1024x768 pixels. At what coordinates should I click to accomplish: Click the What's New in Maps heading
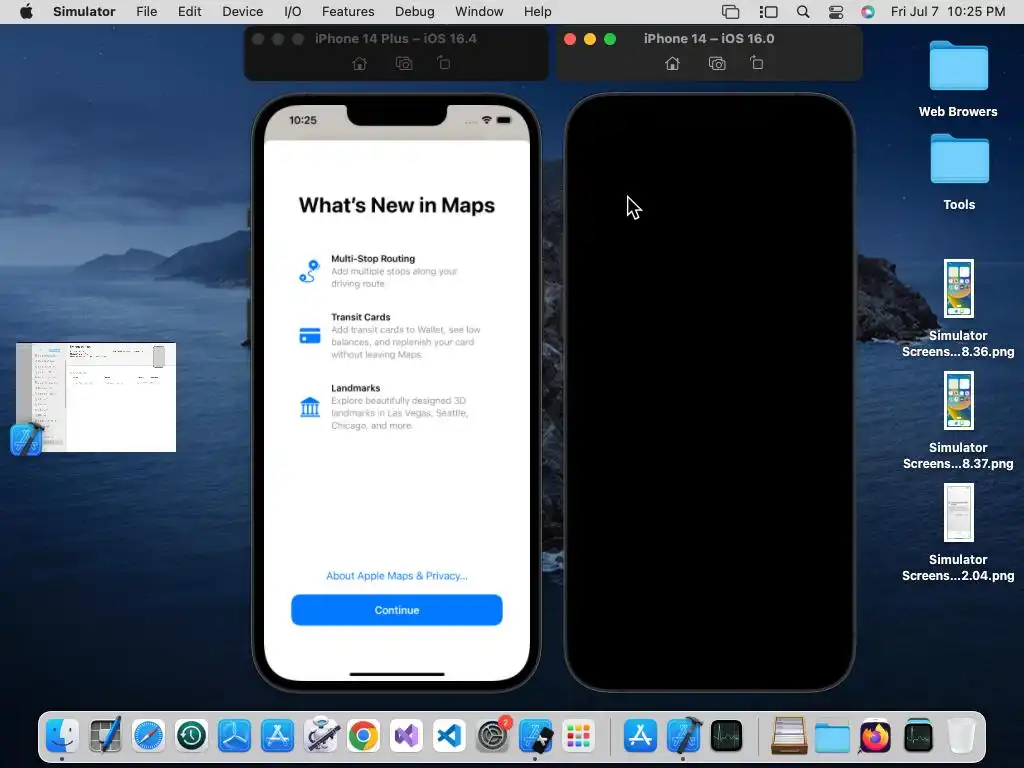[396, 205]
